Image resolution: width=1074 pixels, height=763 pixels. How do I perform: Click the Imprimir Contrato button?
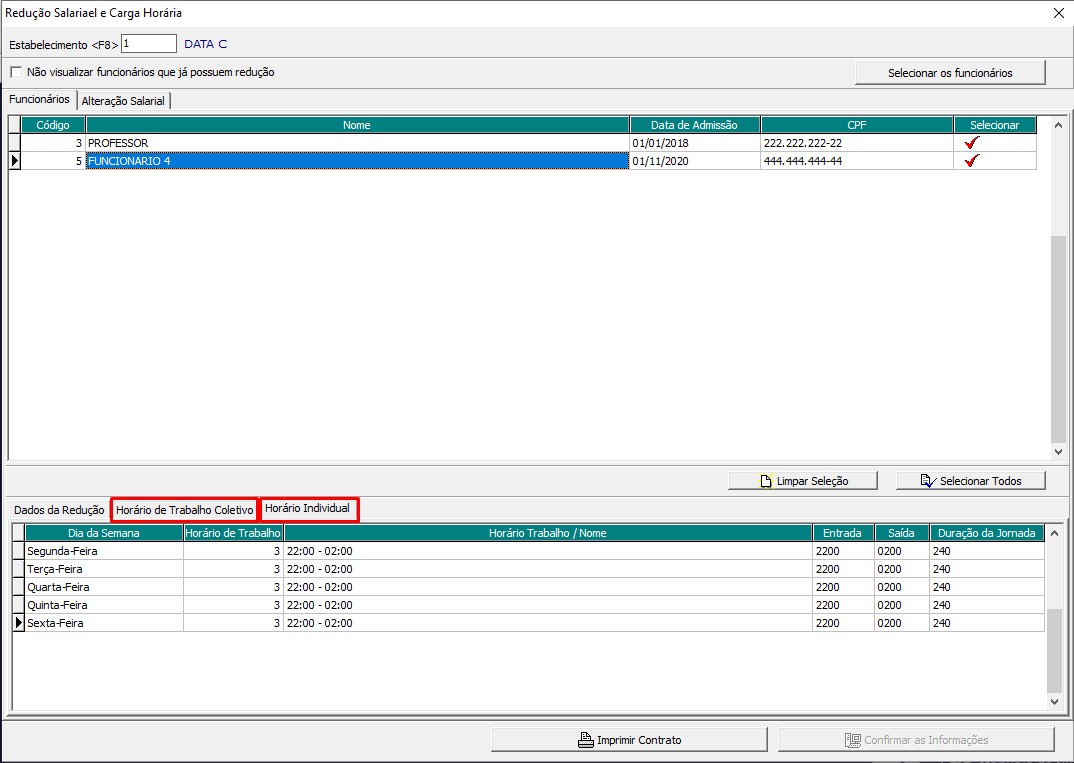(629, 740)
